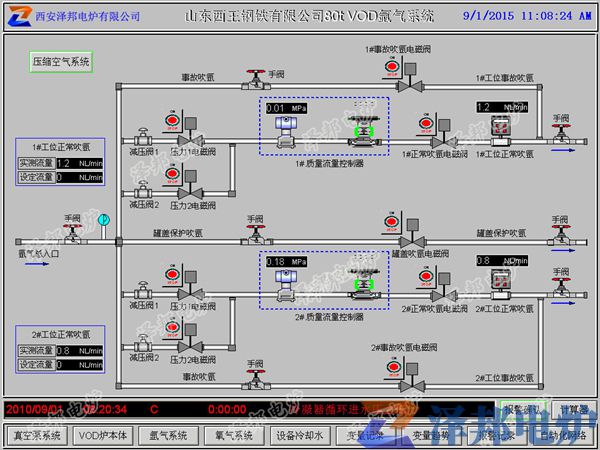
Task: Click the cyan pressure gauge on inlet pipe
Action: tap(101, 220)
